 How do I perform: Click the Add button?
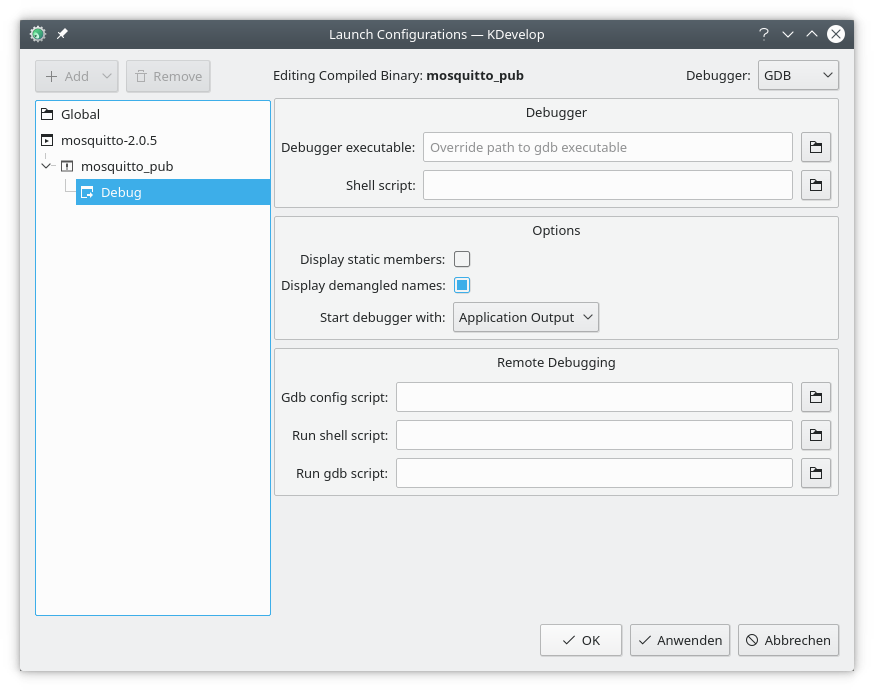tap(67, 76)
